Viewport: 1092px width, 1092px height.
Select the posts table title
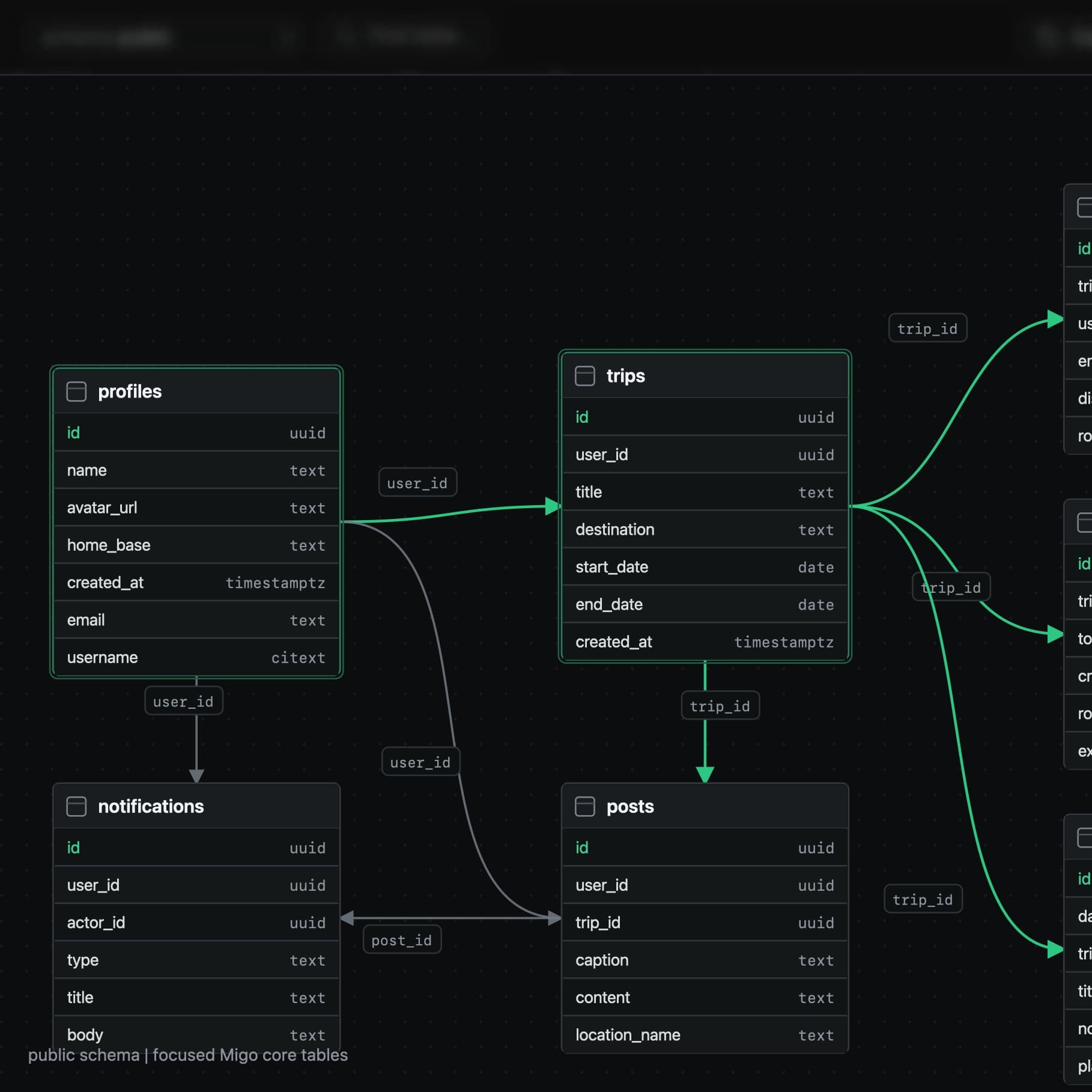pos(630,807)
